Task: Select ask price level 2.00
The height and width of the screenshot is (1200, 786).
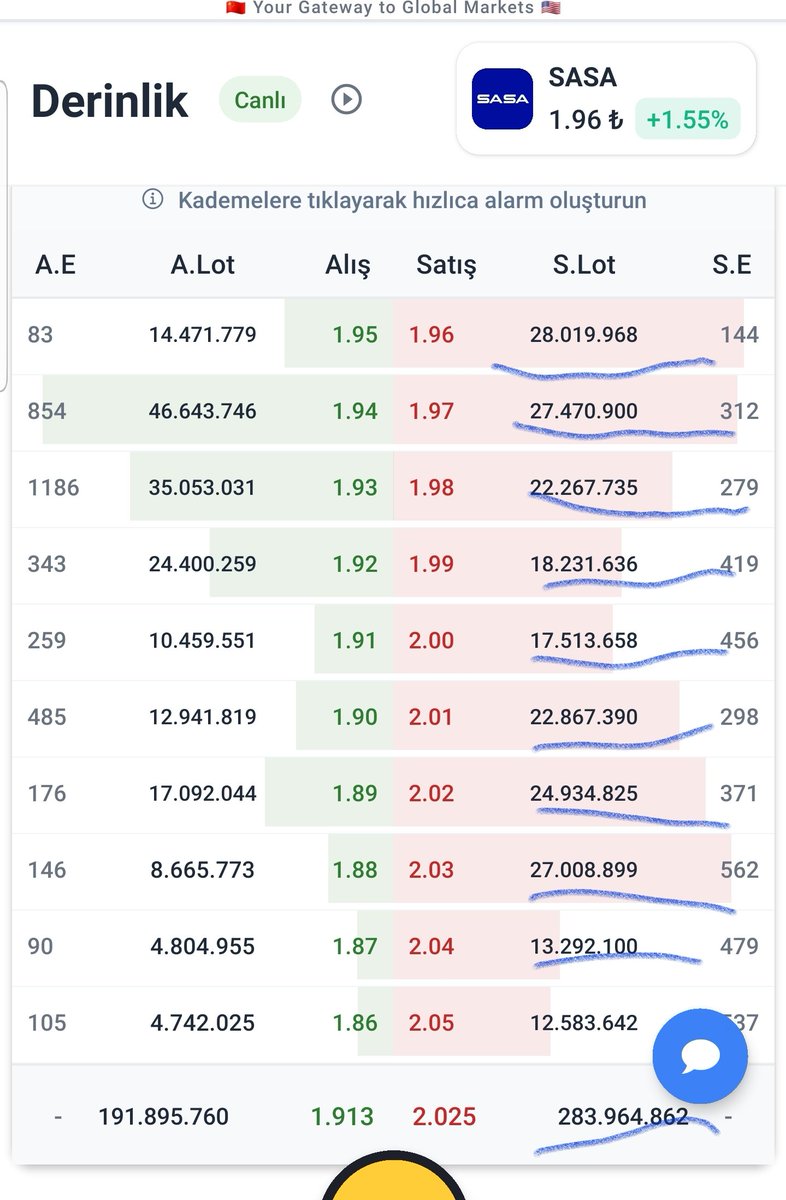Action: coord(432,641)
